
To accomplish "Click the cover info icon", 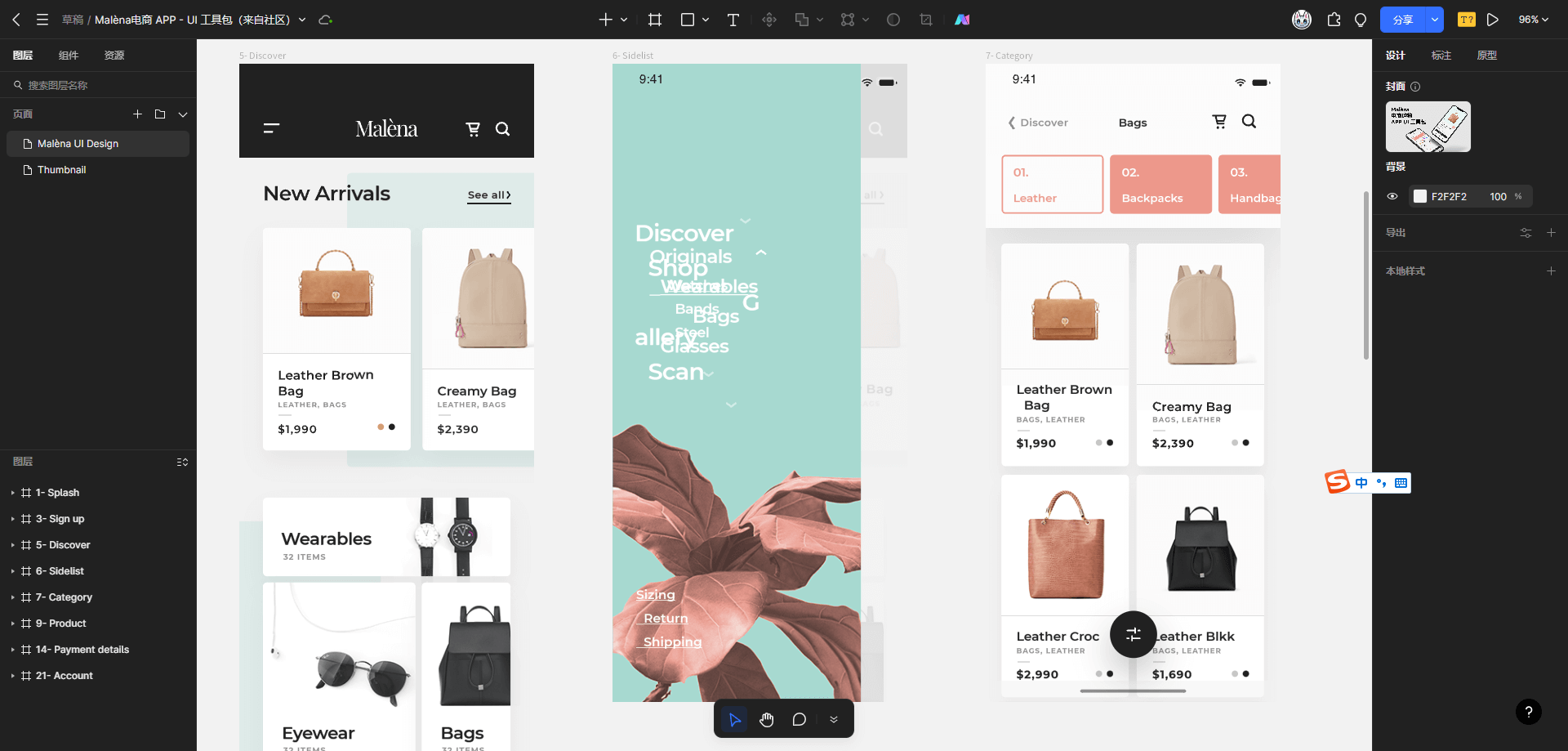I will (1415, 87).
